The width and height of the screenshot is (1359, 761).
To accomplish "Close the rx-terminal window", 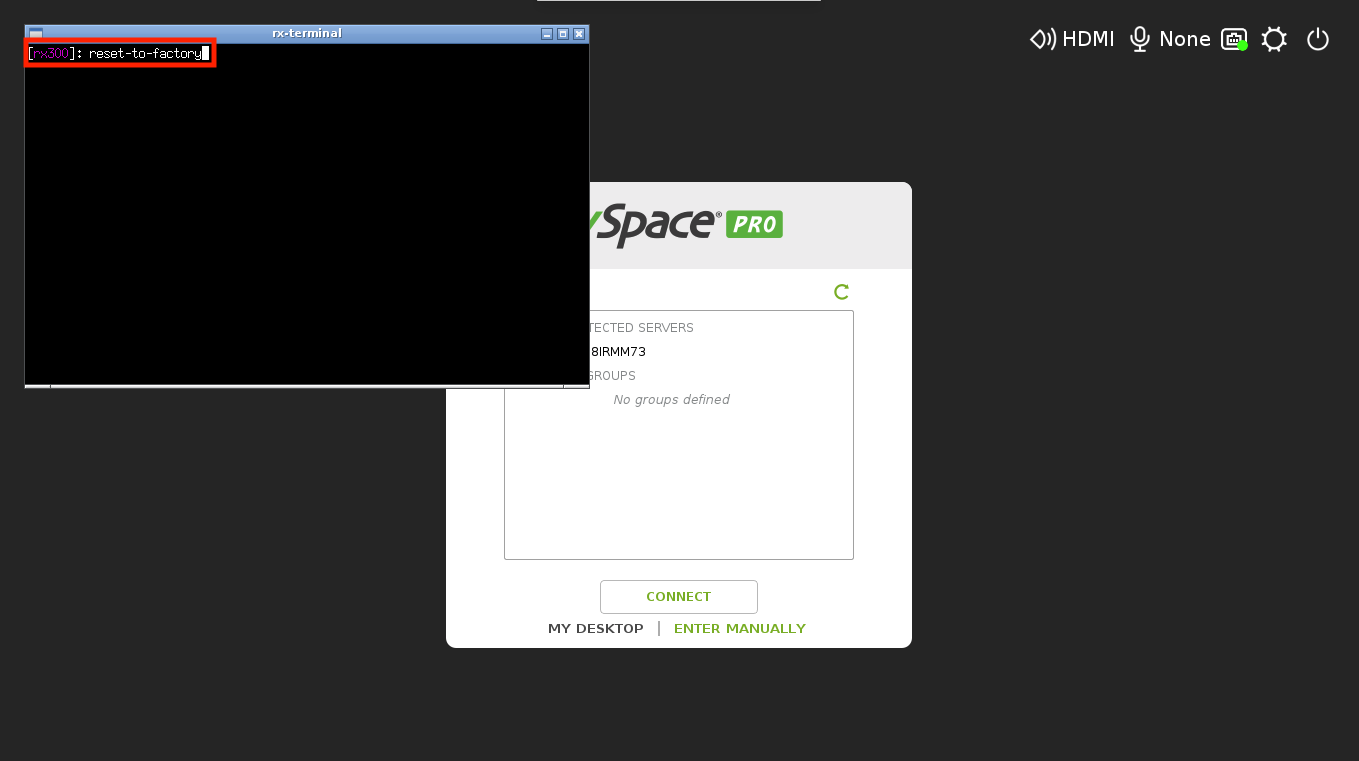I will click(579, 34).
